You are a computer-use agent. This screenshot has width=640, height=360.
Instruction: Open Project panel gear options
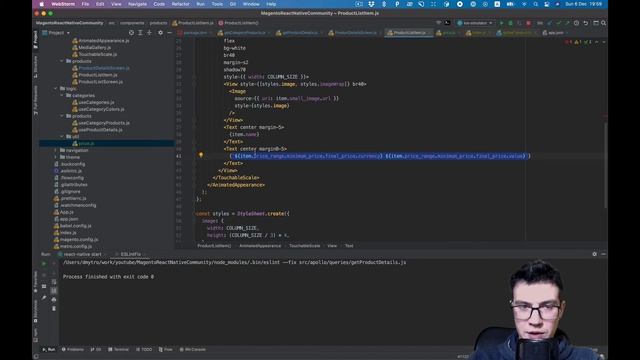160,33
